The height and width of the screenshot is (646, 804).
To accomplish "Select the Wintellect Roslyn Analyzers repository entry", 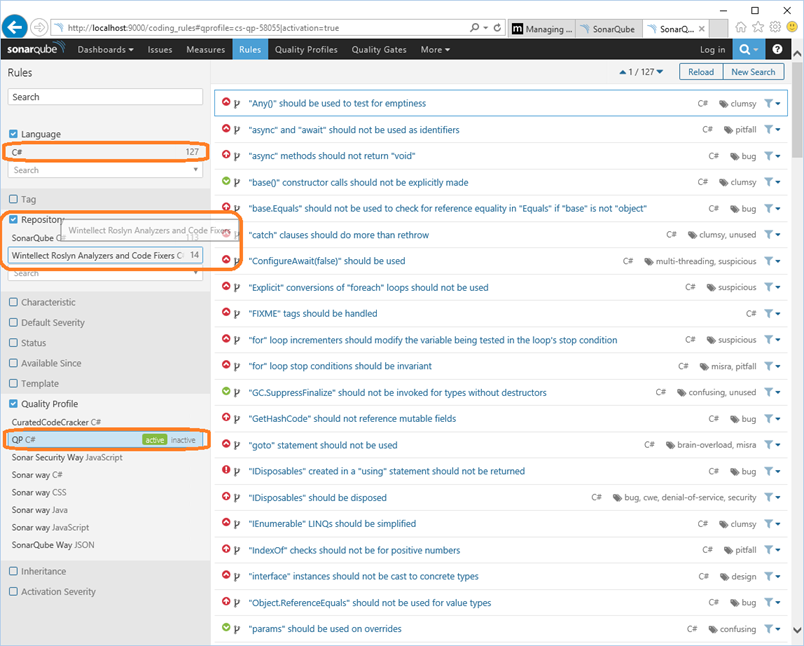I will pyautogui.click(x=105, y=255).
